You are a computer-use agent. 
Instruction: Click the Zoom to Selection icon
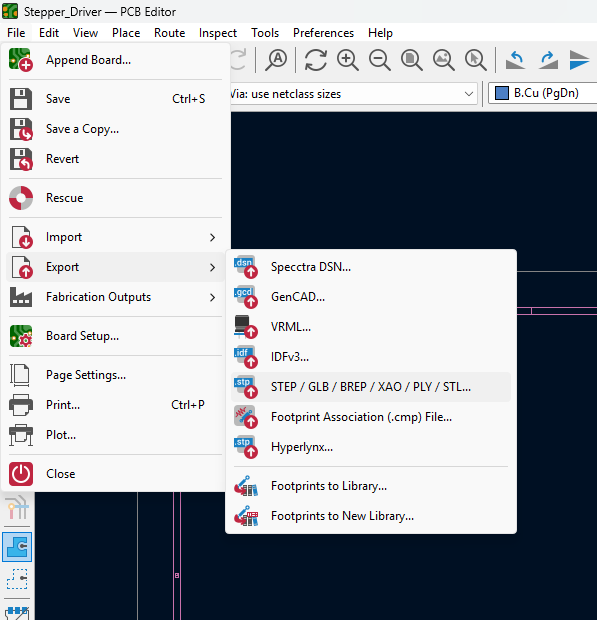click(x=476, y=60)
